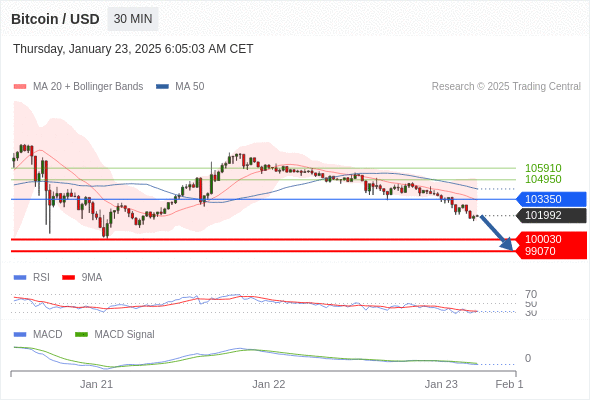The width and height of the screenshot is (590, 400).
Task: Click the RSI legend swatch
Action: (20, 278)
